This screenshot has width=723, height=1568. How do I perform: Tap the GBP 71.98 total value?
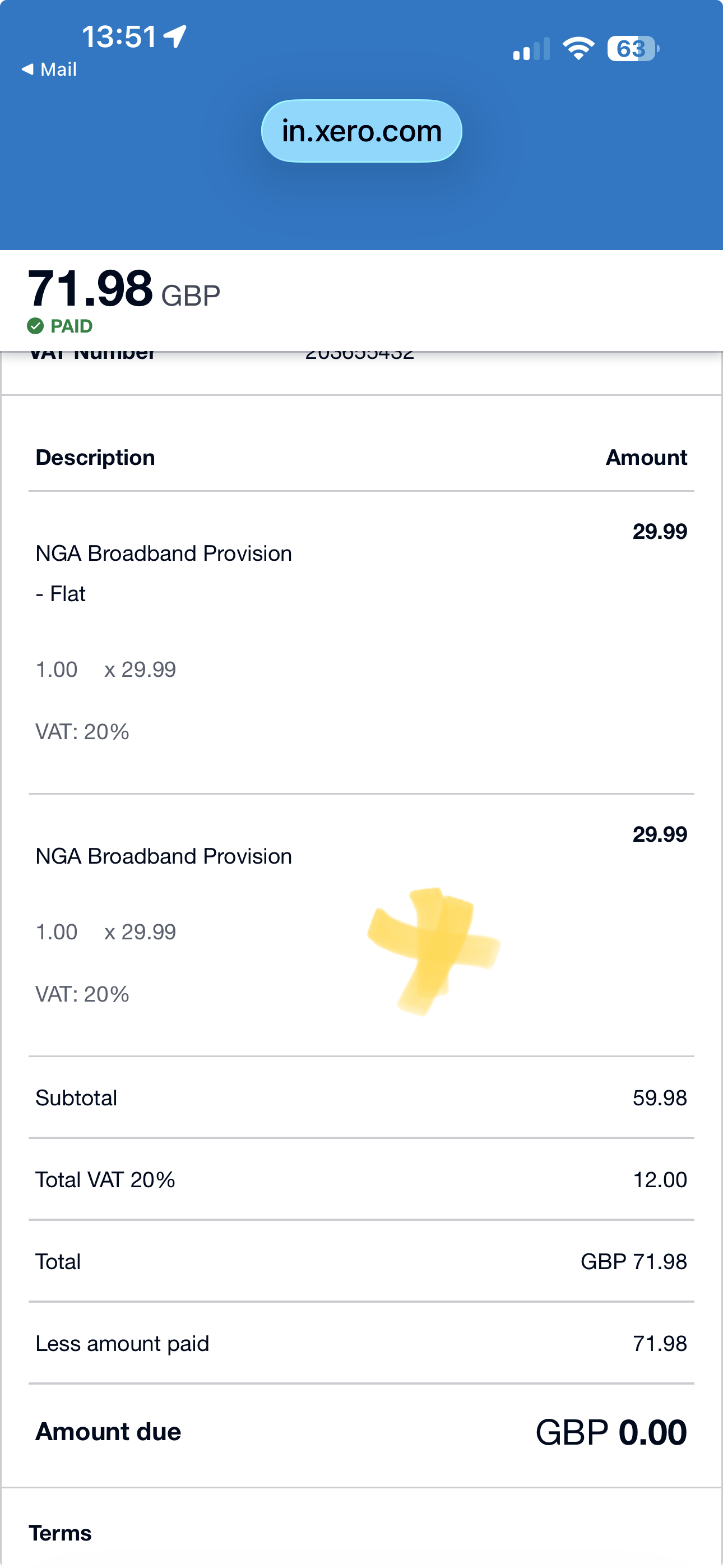coord(633,1262)
